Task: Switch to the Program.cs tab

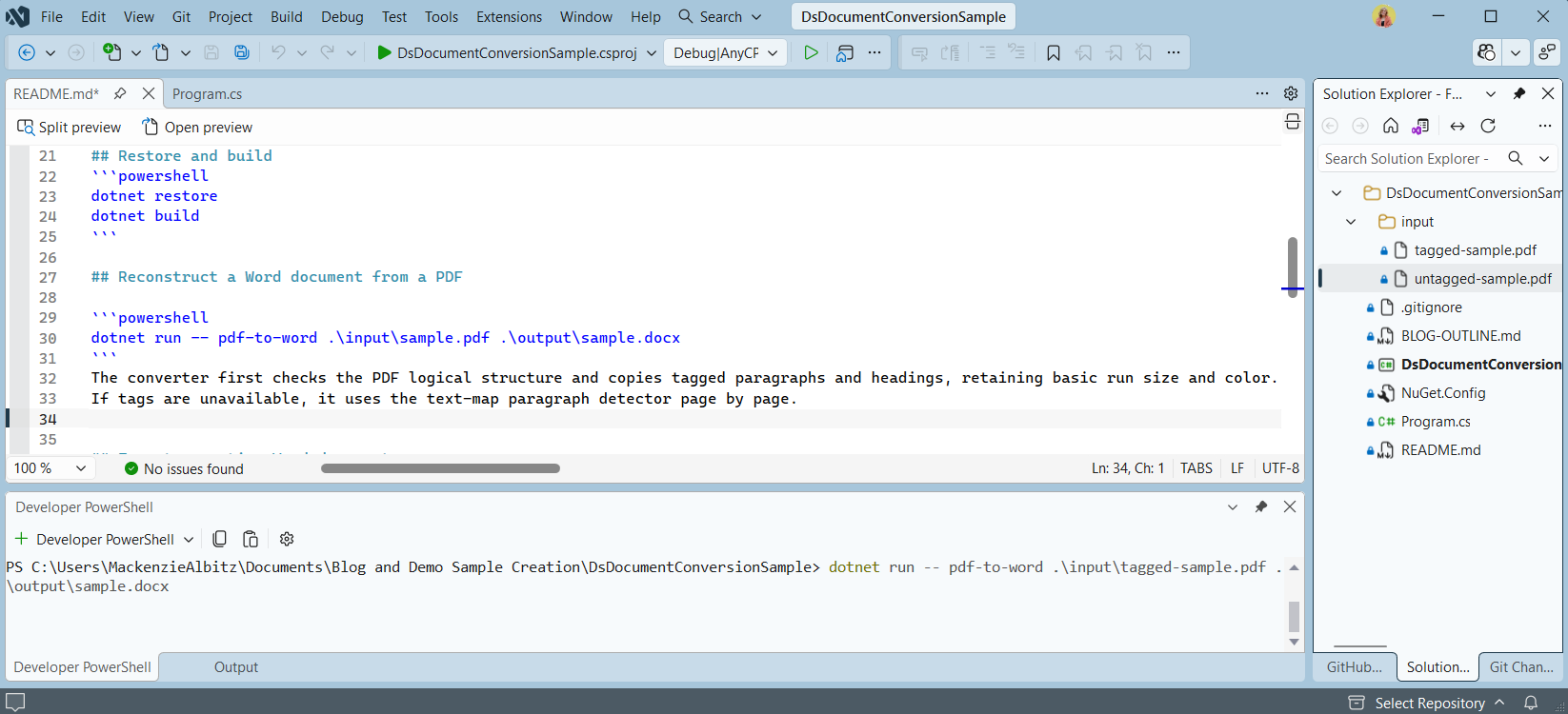Action: tap(207, 93)
